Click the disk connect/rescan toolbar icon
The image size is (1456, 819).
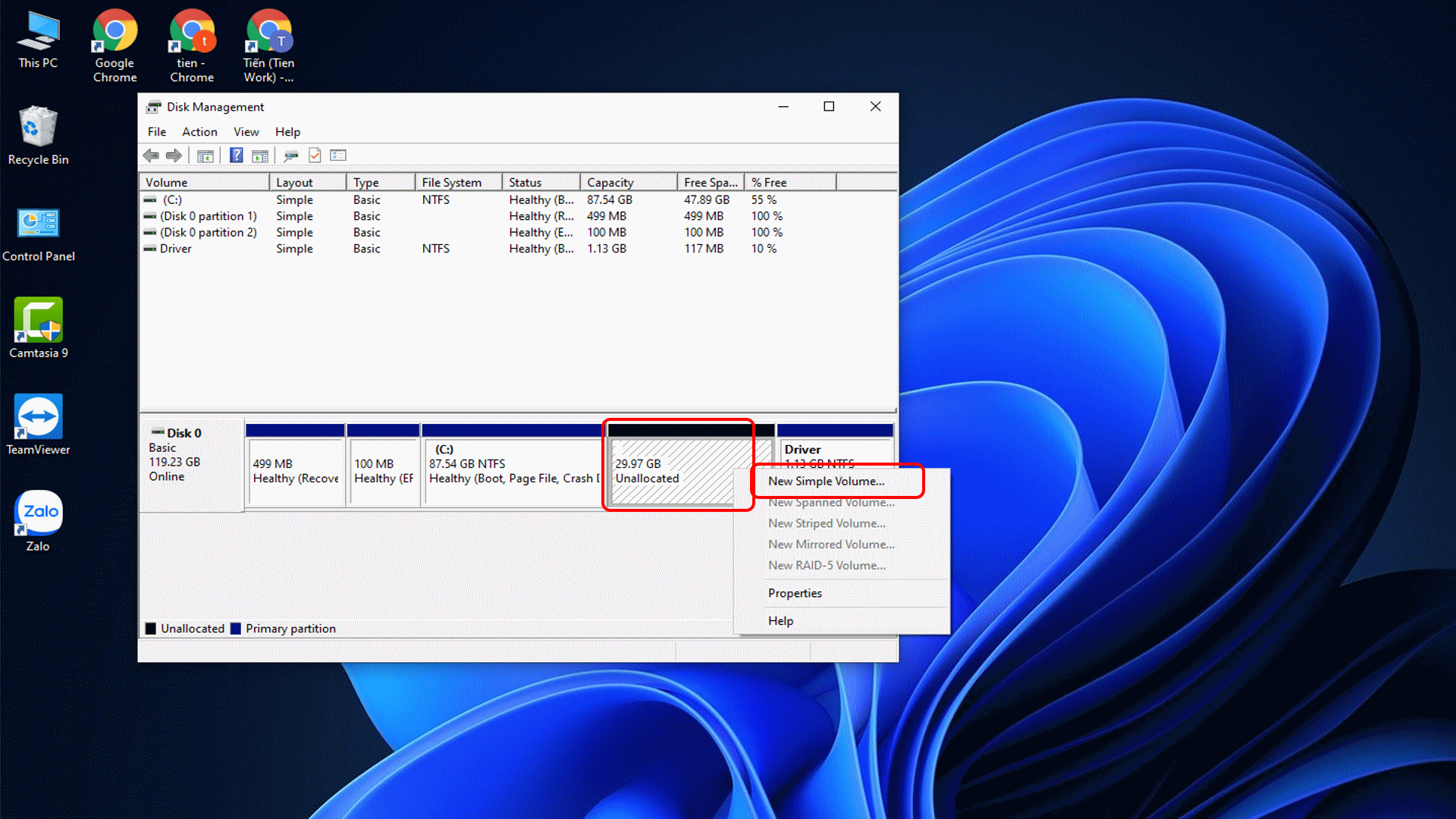290,155
